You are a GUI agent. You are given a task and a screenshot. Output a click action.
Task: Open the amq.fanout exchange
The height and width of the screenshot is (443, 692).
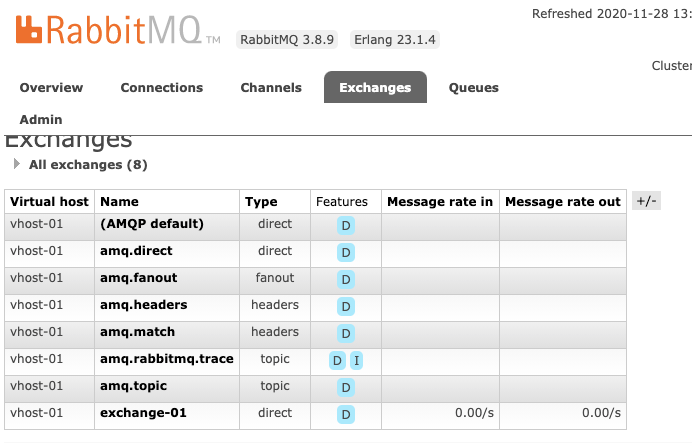pyautogui.click(x=139, y=278)
